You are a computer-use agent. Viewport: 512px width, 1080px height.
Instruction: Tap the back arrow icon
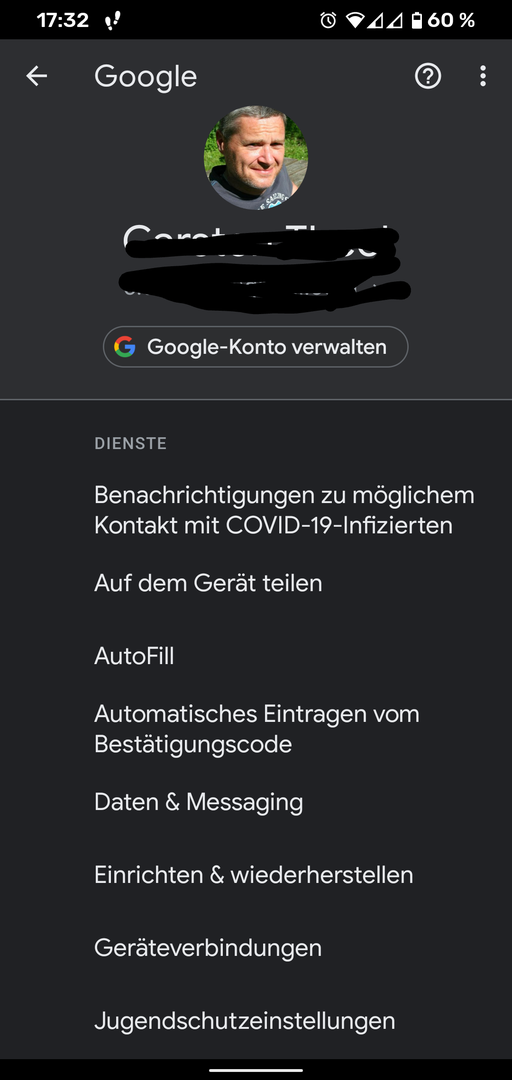point(37,76)
